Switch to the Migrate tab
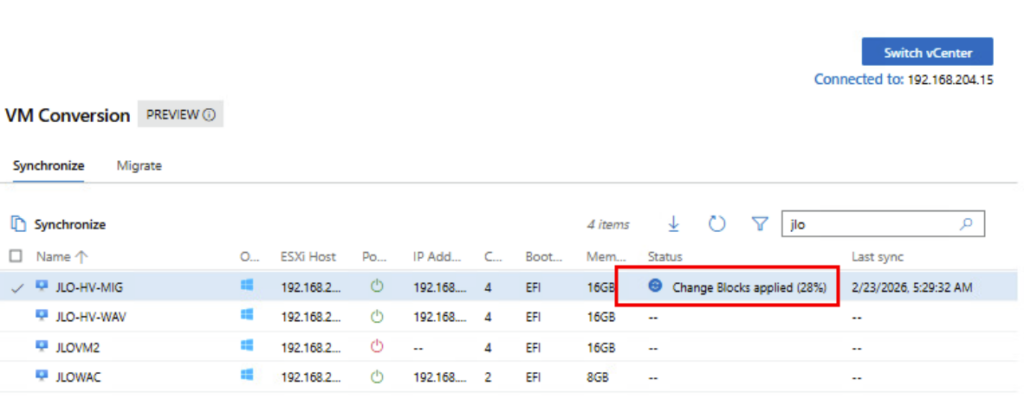1024x412 pixels. click(139, 166)
